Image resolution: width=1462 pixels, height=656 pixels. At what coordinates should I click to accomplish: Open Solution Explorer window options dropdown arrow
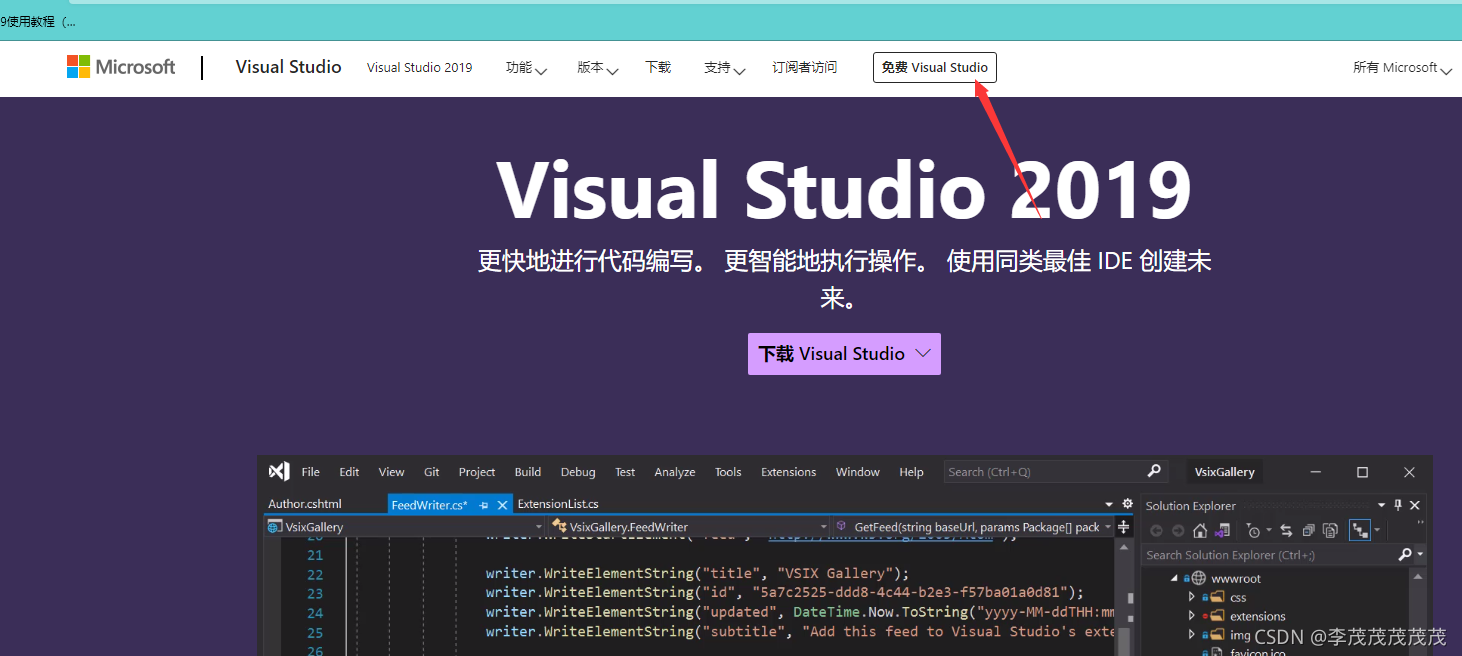[x=1381, y=505]
